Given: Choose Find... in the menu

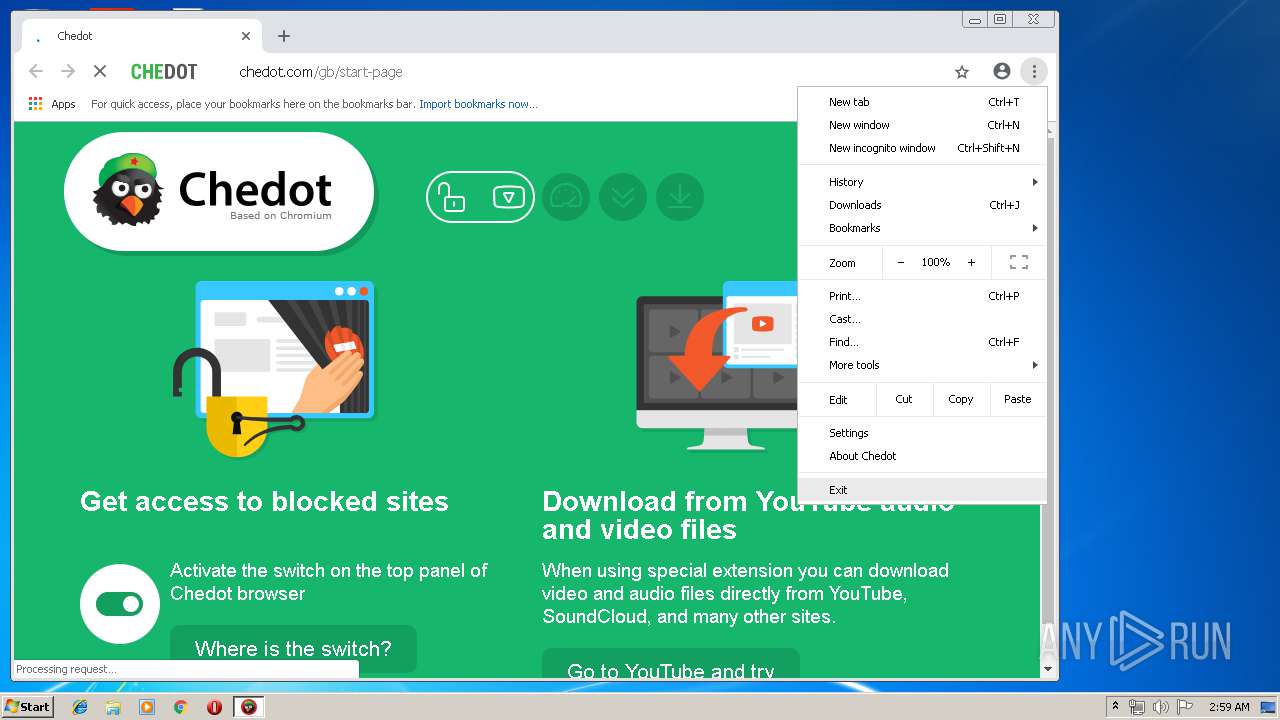Looking at the screenshot, I should 922,342.
